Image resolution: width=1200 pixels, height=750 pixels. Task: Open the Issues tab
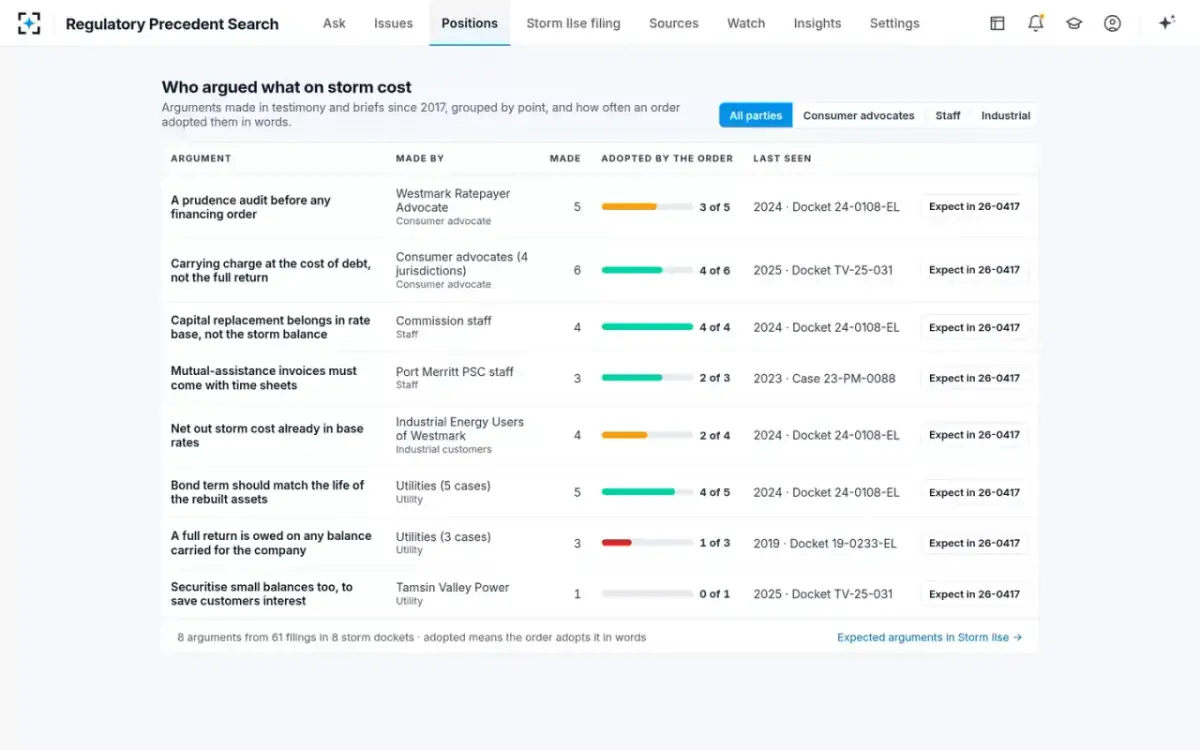393,23
